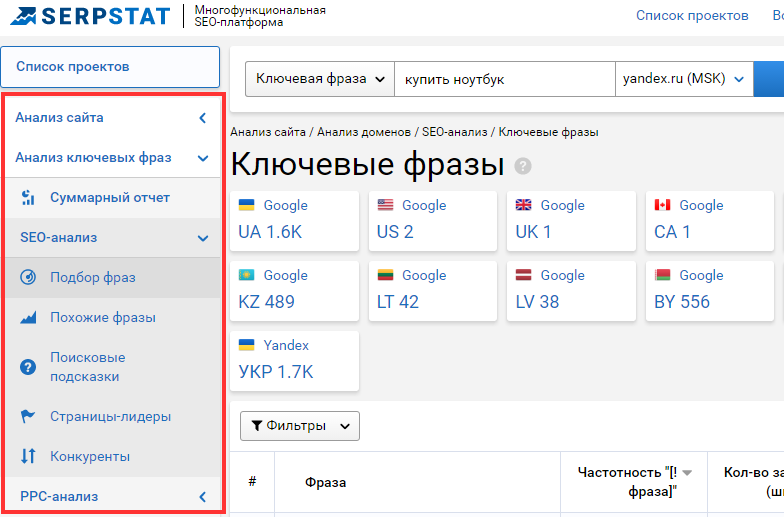The height and width of the screenshot is (517, 784).
Task: Select Google UA 1.6K database card
Action: coord(294,221)
